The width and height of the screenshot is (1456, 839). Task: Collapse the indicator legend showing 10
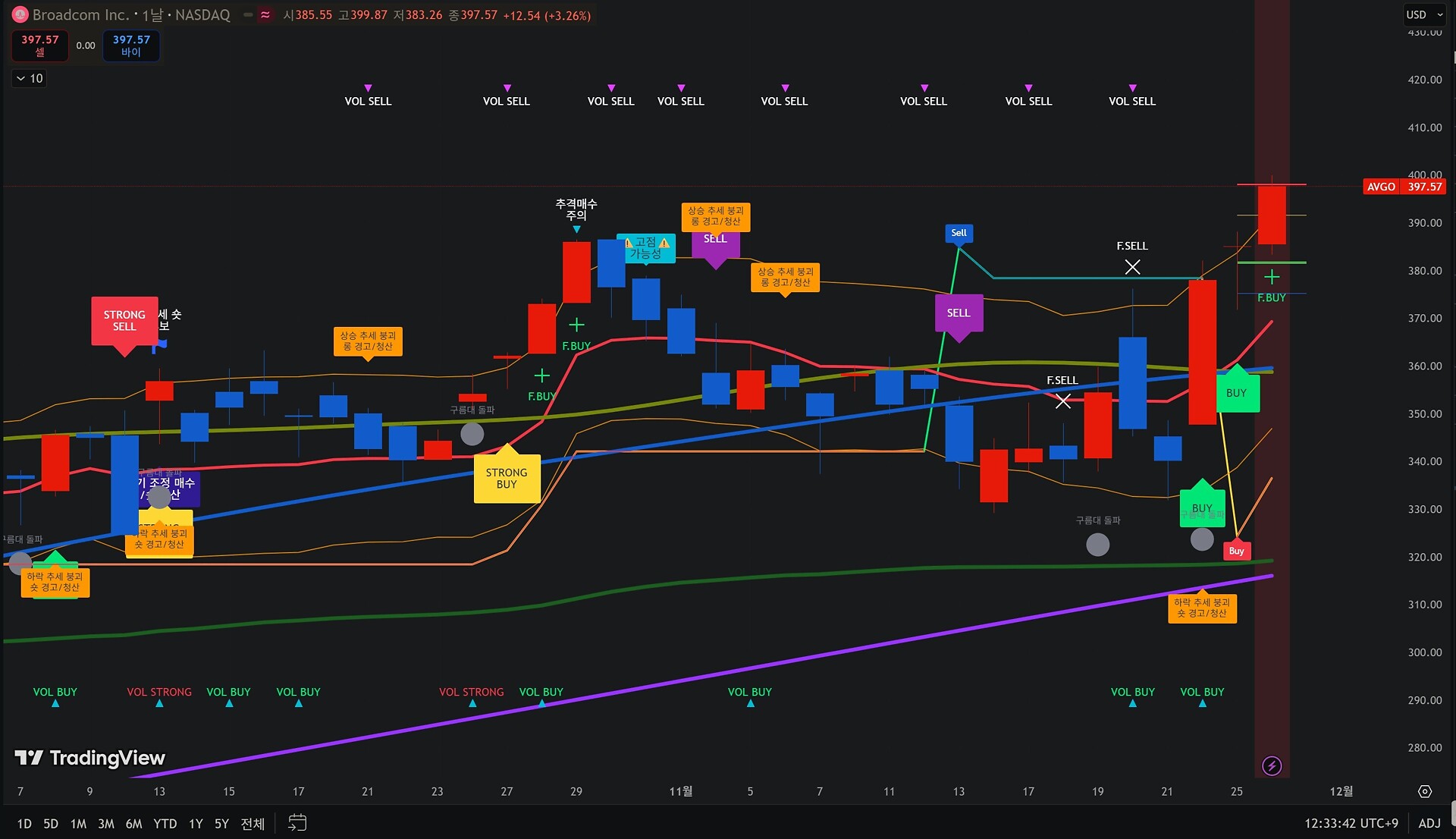coord(29,78)
